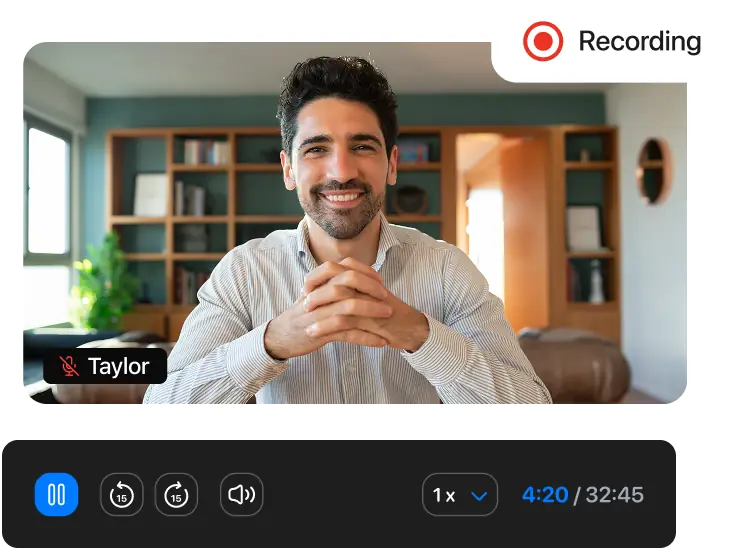Click the muted microphone icon beside Taylor
The height and width of the screenshot is (548, 735).
[x=69, y=366]
